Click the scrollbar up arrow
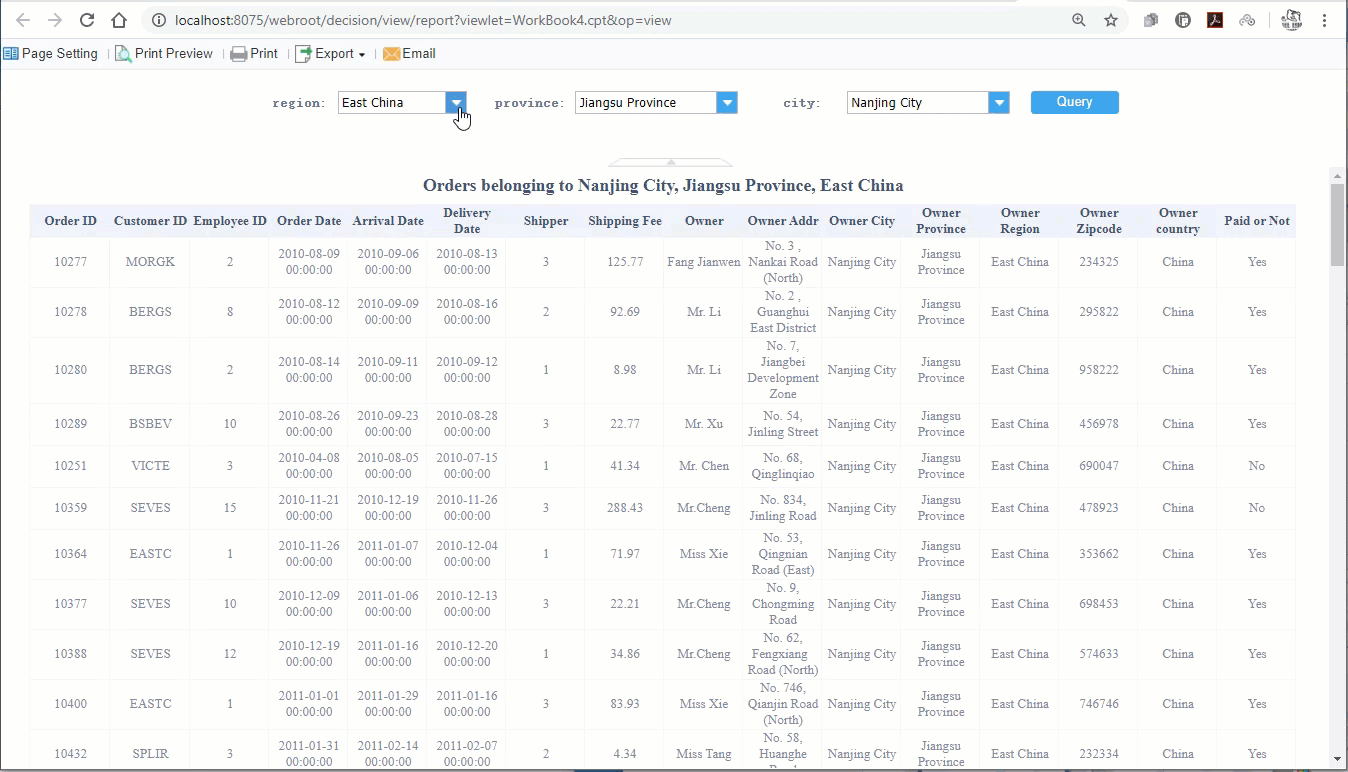1348x772 pixels. (x=1337, y=175)
